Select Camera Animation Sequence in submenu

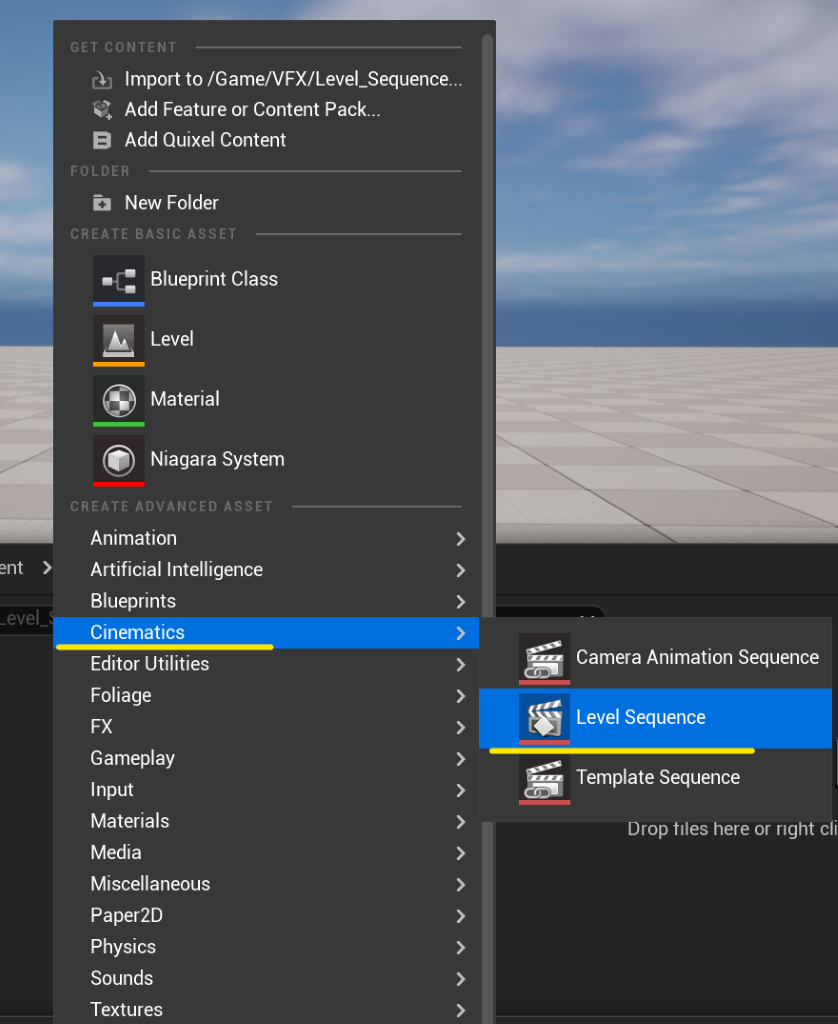[x=655, y=658]
